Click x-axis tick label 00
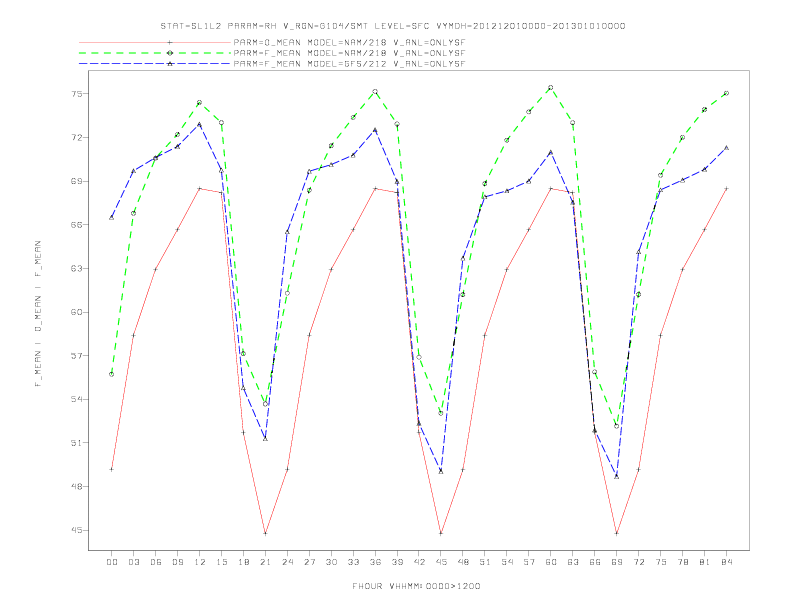The image size is (792, 612). [x=112, y=562]
